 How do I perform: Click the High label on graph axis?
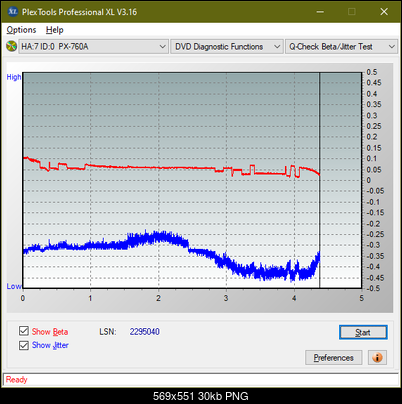pos(14,77)
